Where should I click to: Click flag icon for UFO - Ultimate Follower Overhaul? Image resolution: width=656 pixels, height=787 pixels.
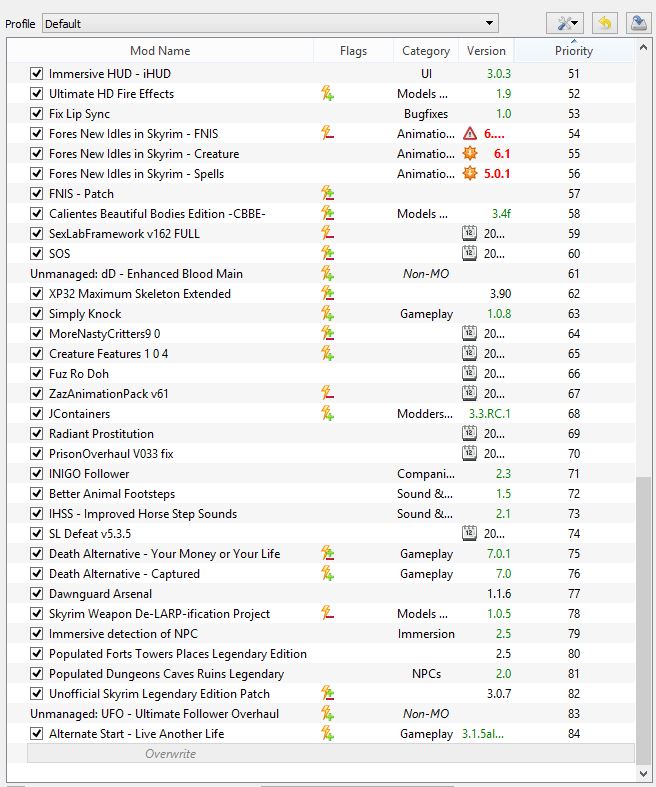click(327, 714)
